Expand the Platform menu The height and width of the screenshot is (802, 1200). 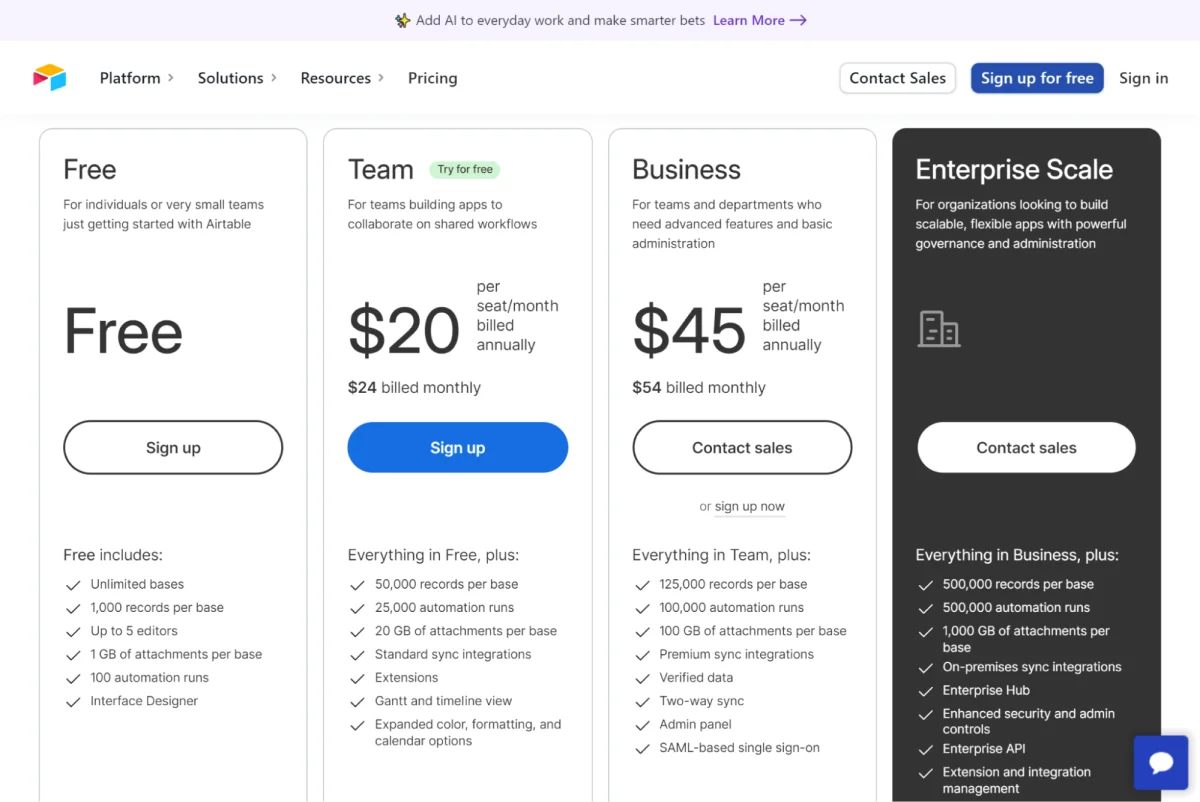click(x=137, y=78)
